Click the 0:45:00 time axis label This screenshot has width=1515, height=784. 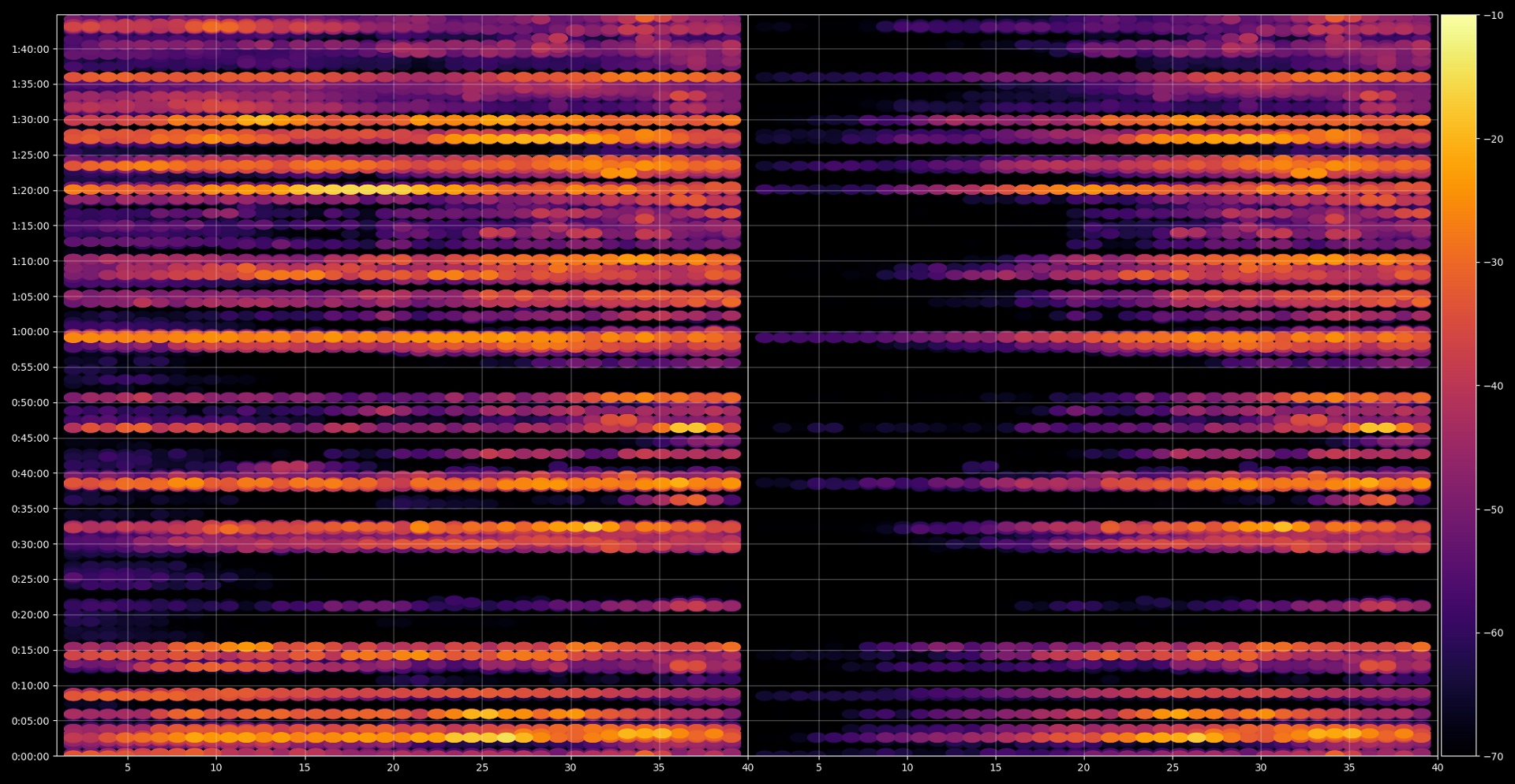(30, 438)
